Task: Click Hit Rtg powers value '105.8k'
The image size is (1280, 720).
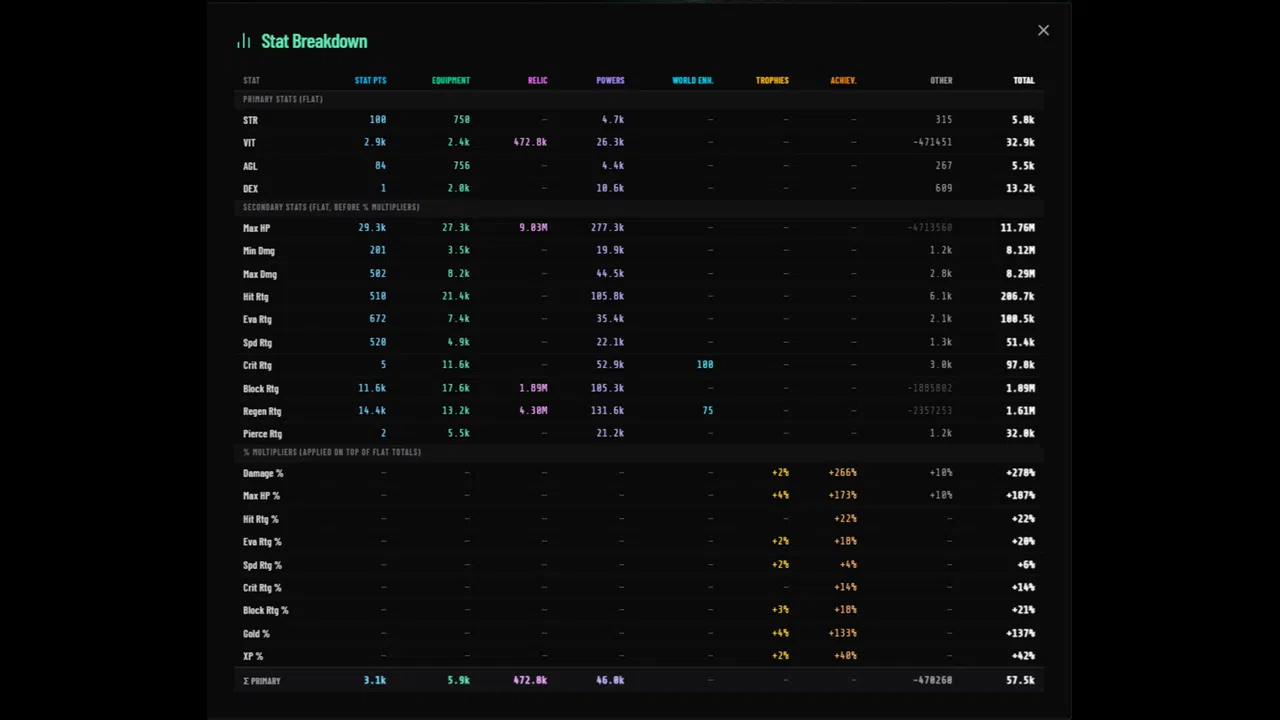Action: click(607, 296)
